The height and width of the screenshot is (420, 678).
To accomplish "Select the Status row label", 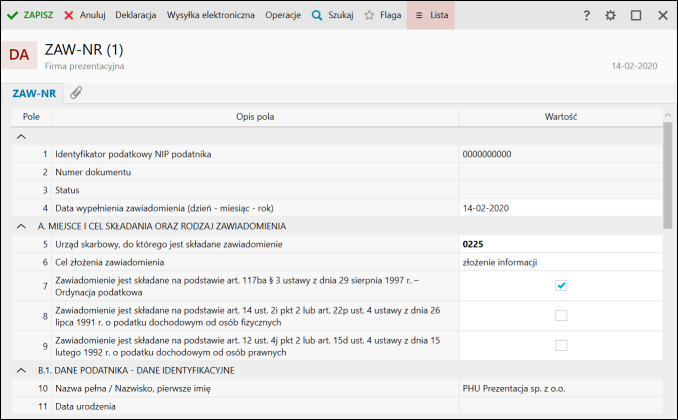I will point(67,190).
